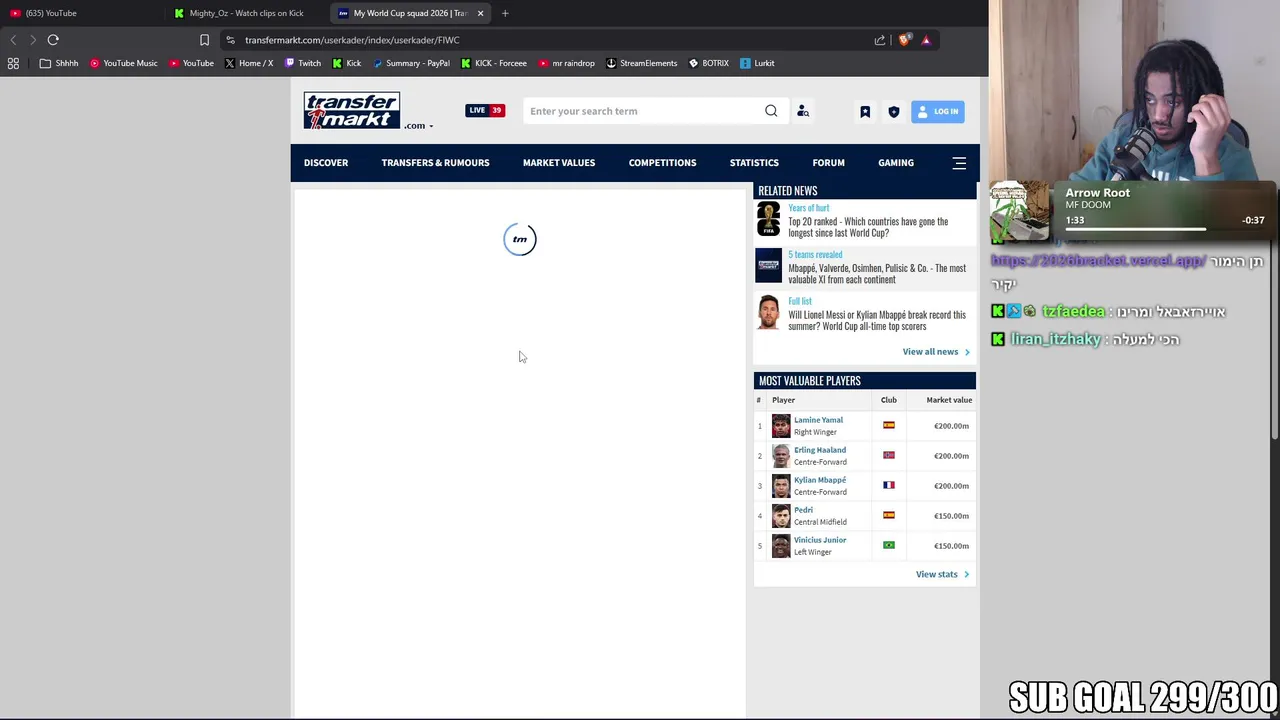Open the Erling Haaland player link
Image resolution: width=1280 pixels, height=720 pixels.
pyautogui.click(x=820, y=450)
